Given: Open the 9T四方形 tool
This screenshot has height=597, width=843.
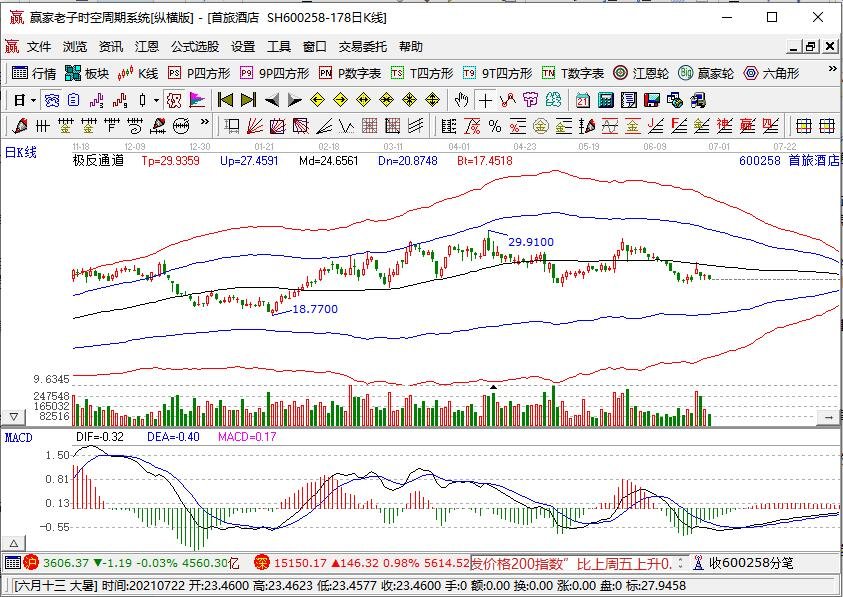Looking at the screenshot, I should click(497, 73).
